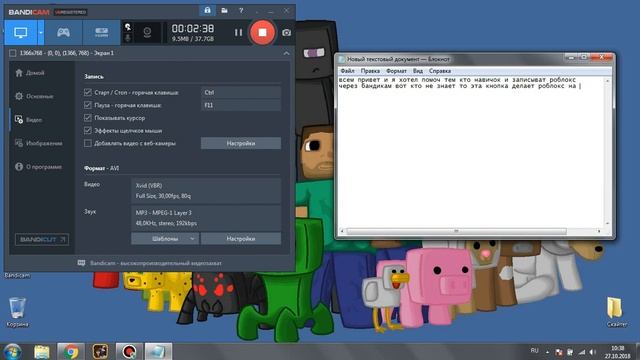Screen dimensions: 640x360
Task: Click the Notepad title bar icon
Action: (342, 59)
